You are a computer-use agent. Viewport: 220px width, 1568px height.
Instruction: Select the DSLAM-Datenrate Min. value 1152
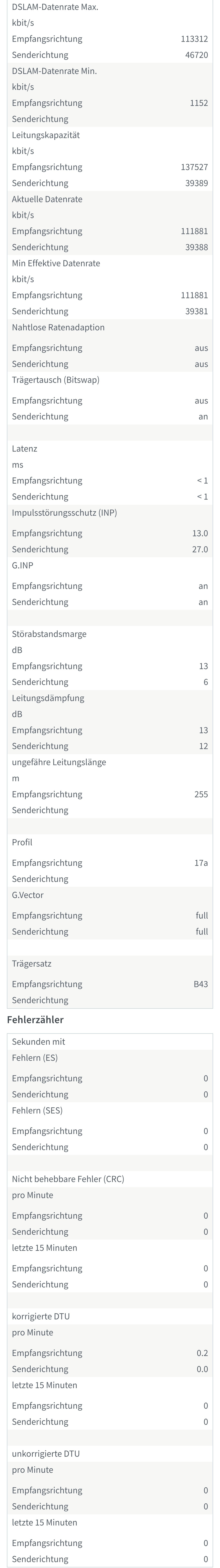click(199, 103)
